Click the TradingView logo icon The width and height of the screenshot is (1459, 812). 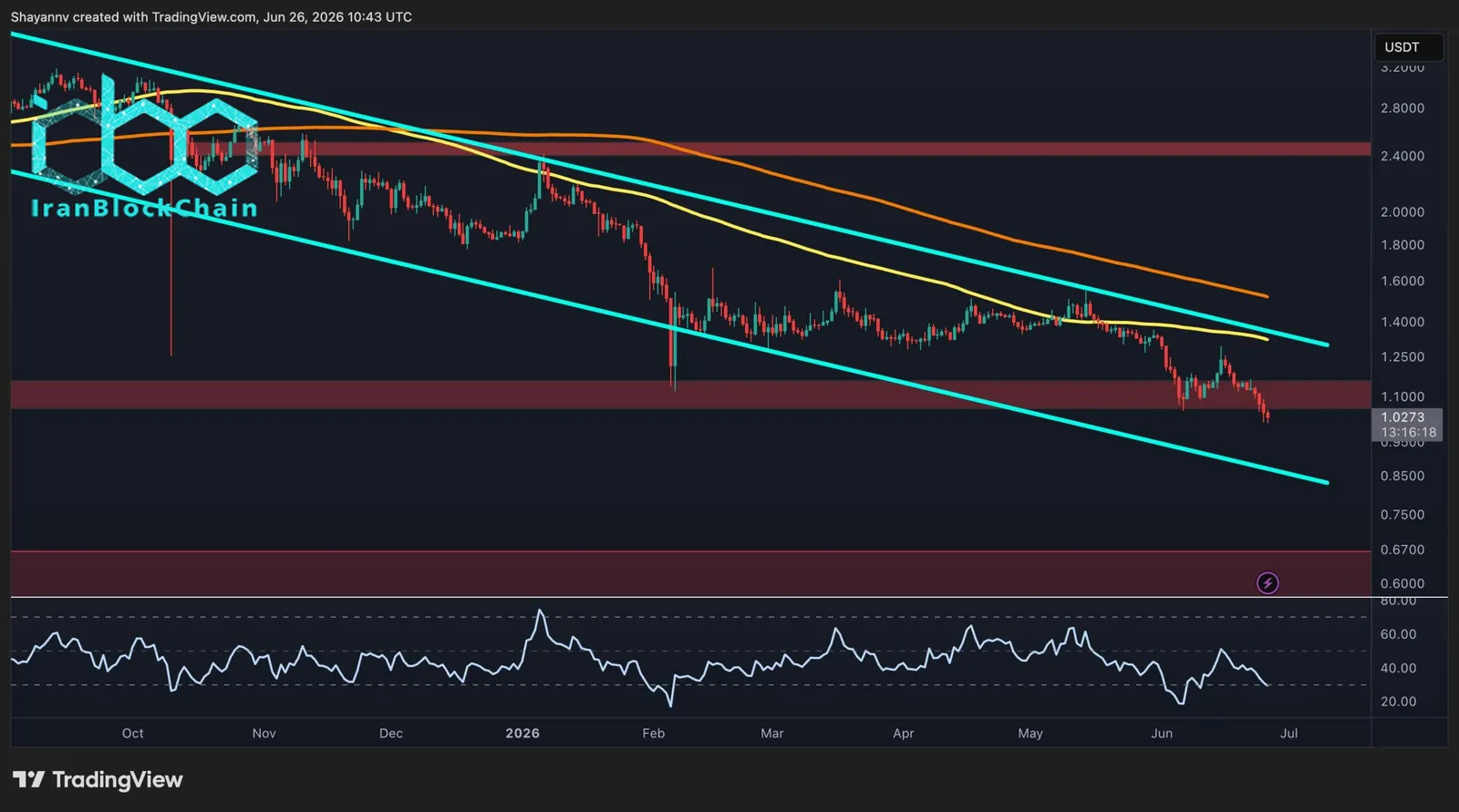coord(28,779)
